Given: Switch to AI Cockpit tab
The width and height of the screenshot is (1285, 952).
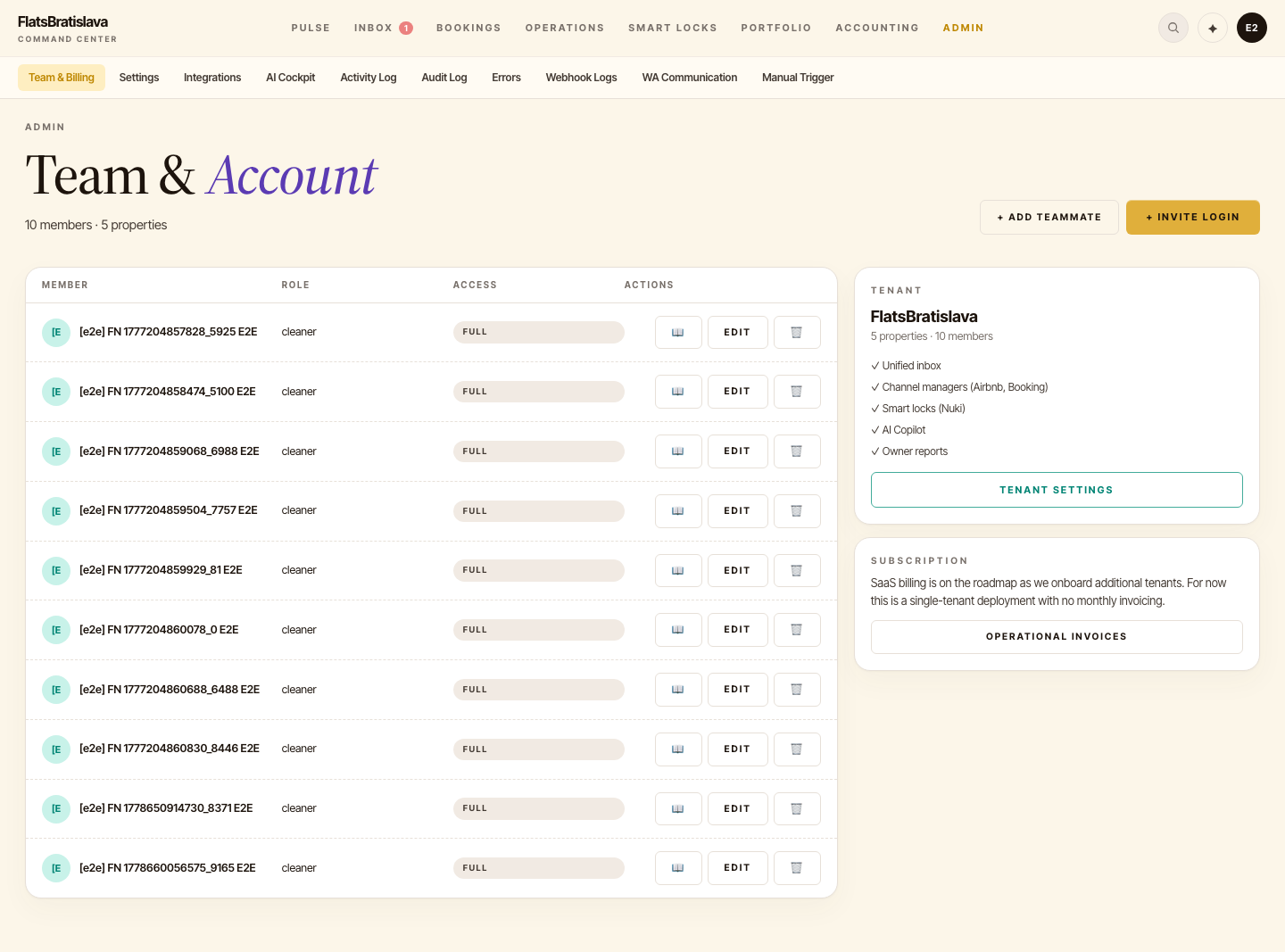Looking at the screenshot, I should pos(291,78).
